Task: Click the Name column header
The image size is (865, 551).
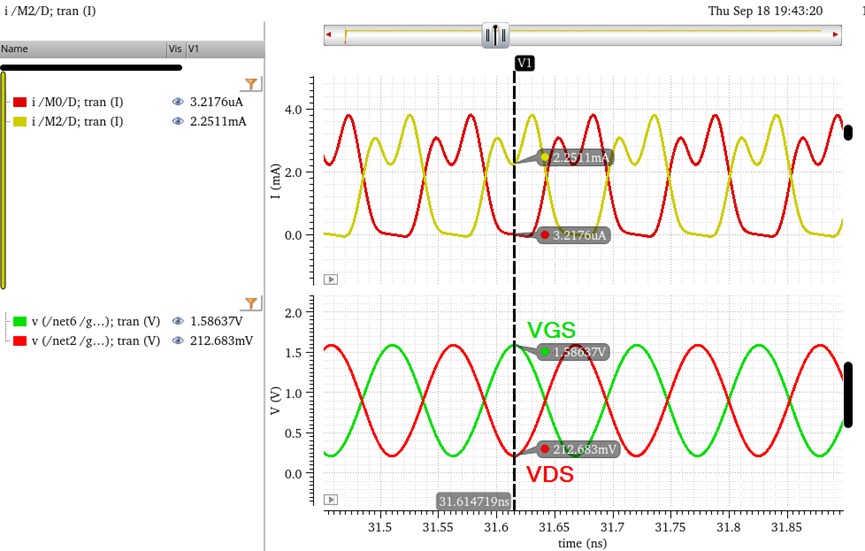Action: [82, 48]
